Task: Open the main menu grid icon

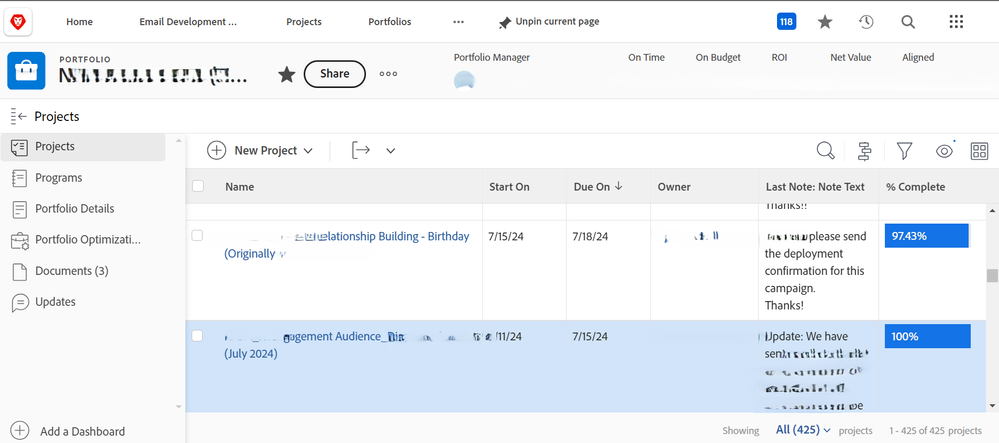Action: (956, 22)
